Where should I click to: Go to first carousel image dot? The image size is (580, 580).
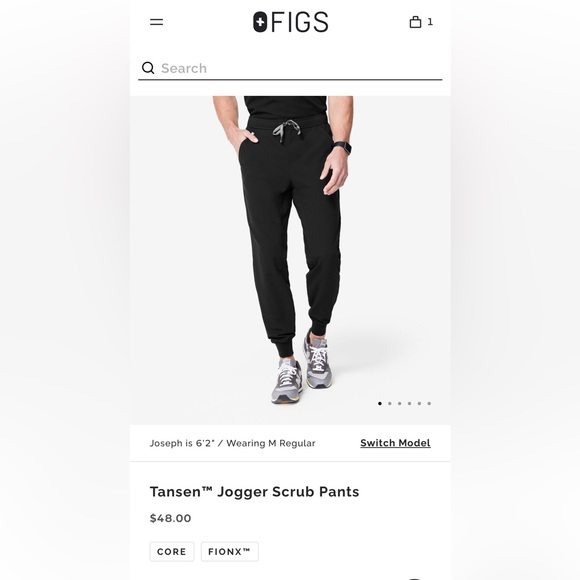(x=380, y=404)
